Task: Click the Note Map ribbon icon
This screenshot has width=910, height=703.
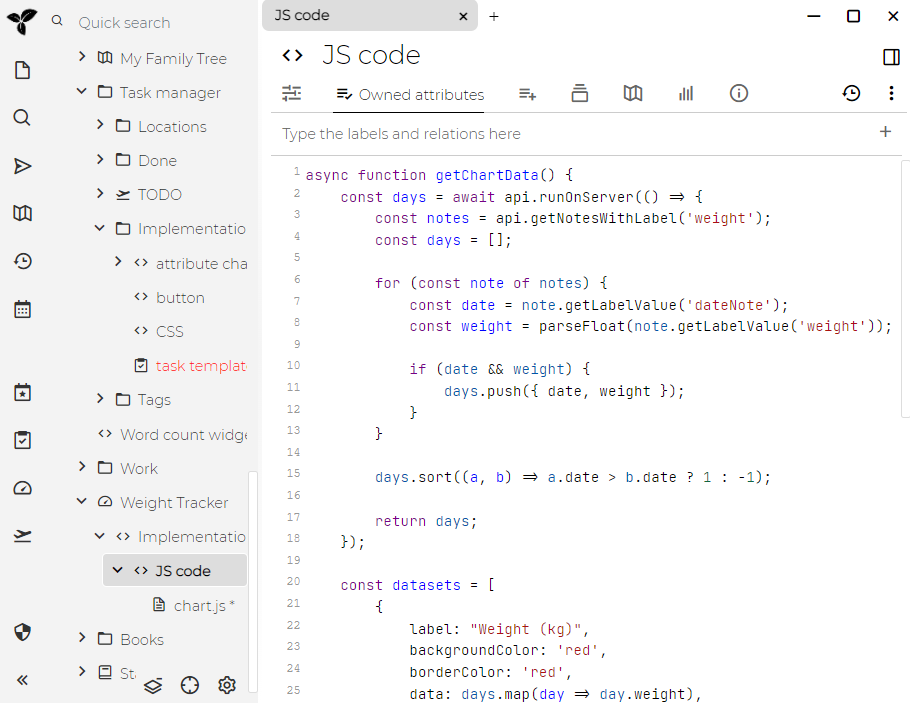Action: (633, 93)
